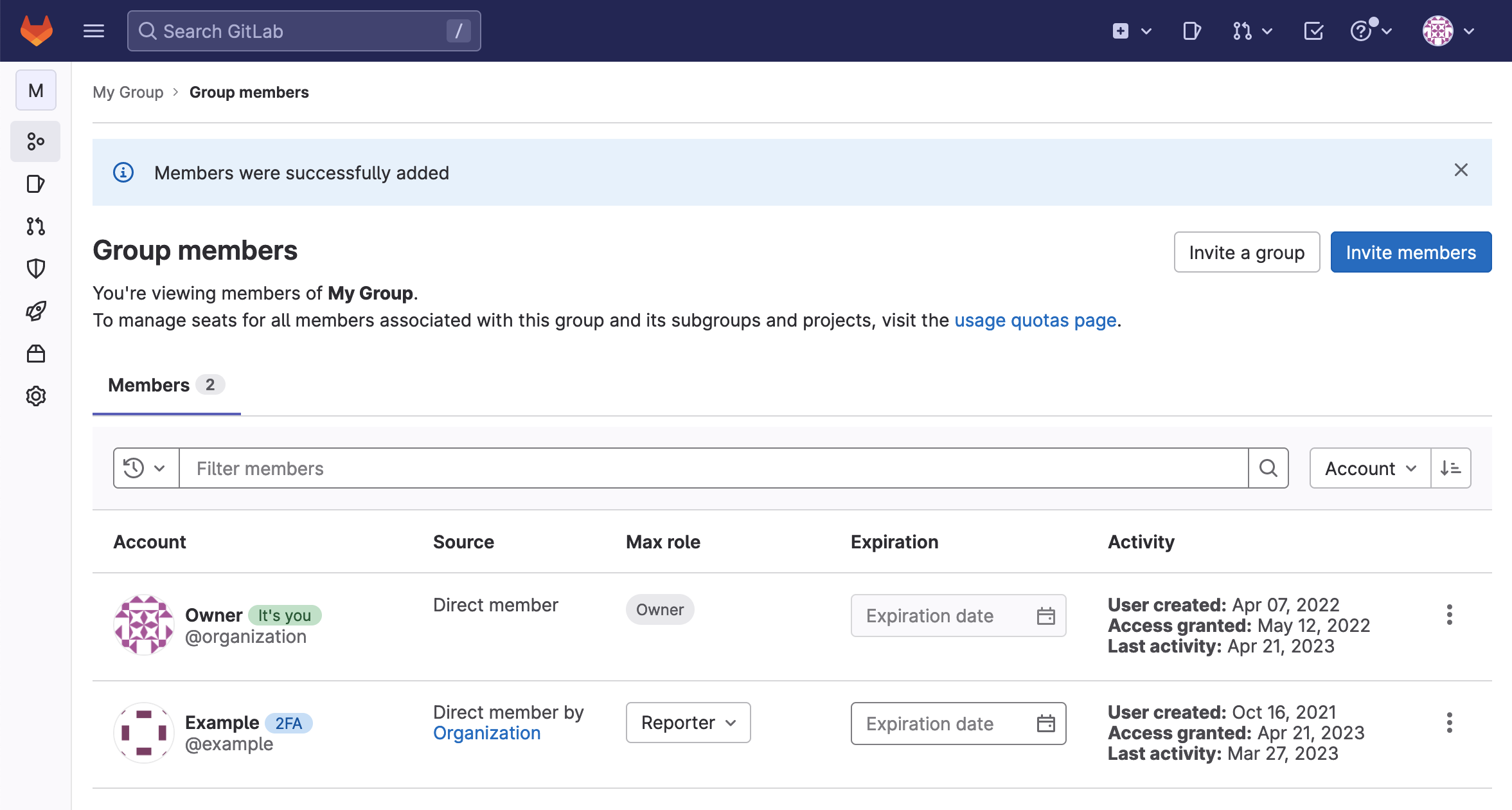Click the 2FA badge next to Example

pos(289,723)
